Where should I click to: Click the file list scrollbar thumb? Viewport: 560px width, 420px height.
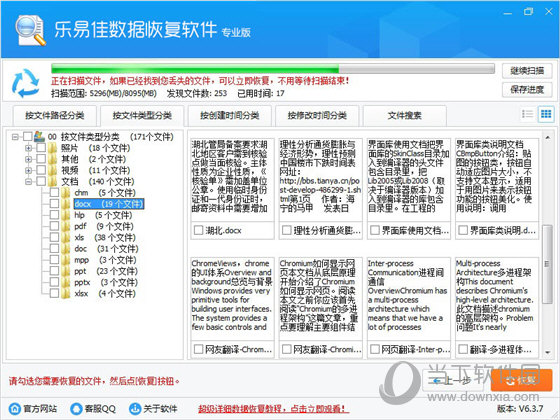[548, 264]
